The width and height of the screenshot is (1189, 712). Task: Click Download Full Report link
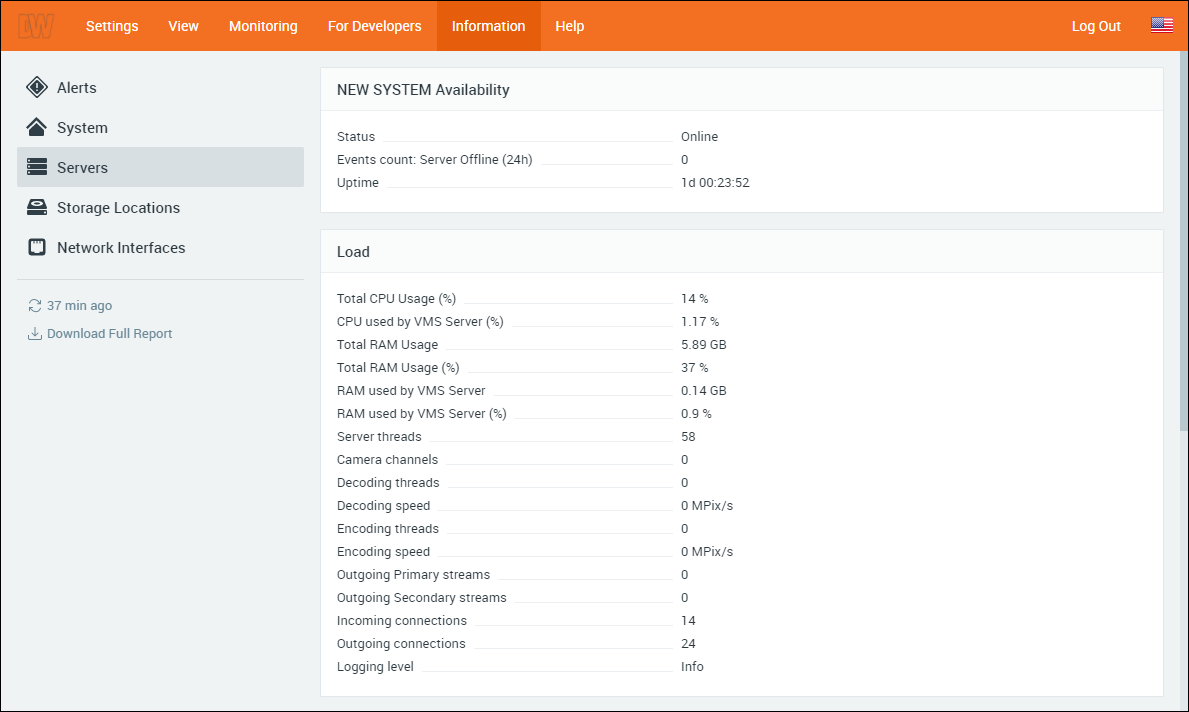click(x=109, y=334)
